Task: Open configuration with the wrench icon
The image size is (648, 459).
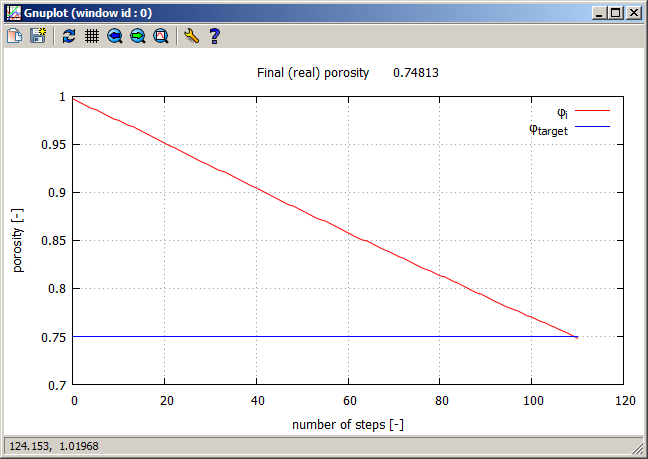Action: 191,36
